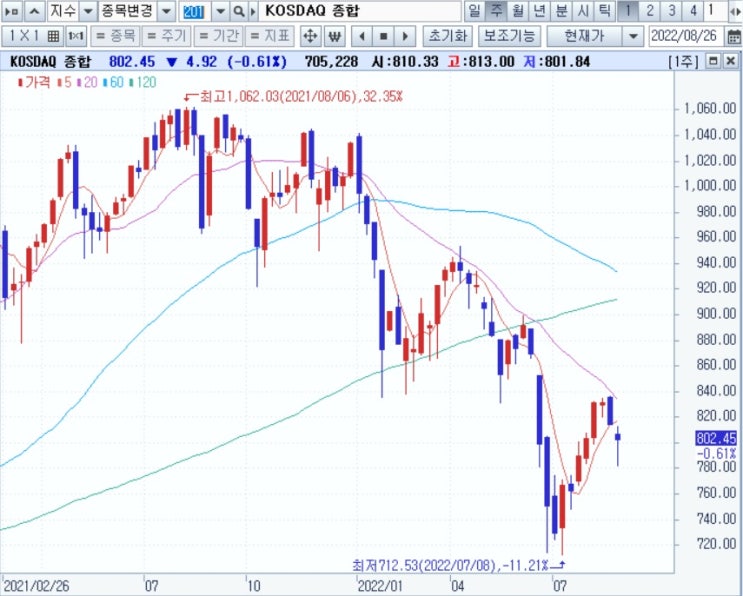
Task: Select the 년 (yearly) period tab
Action: 540,10
